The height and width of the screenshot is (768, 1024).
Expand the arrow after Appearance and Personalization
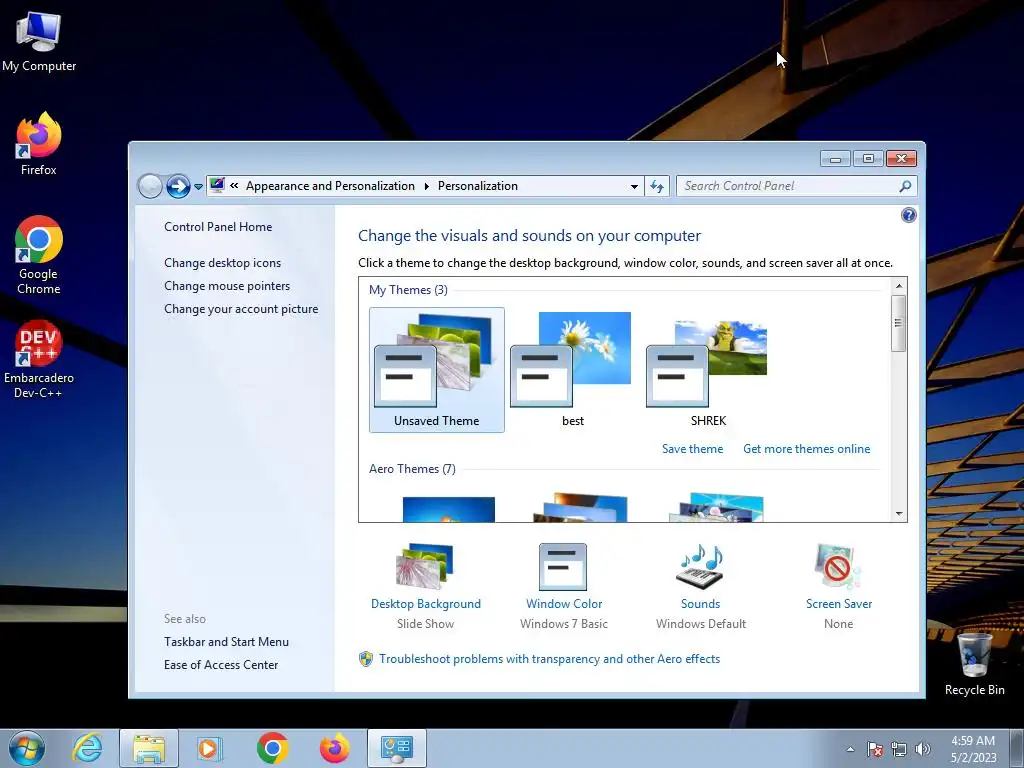(426, 186)
